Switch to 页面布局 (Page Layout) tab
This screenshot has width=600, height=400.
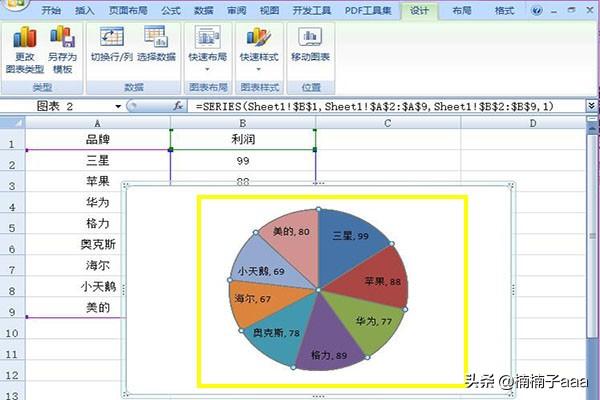point(128,10)
